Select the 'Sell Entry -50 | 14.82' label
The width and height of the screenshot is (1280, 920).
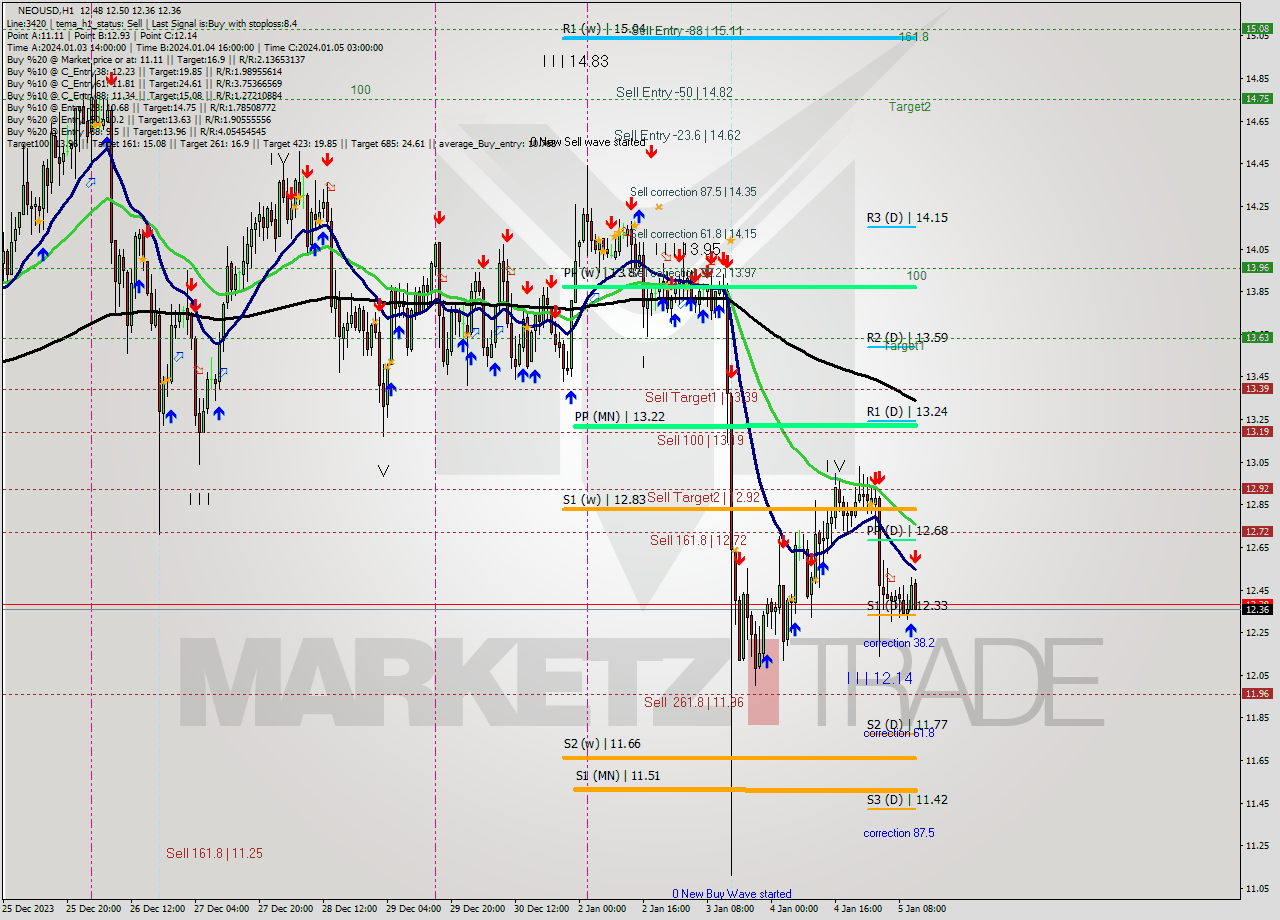click(674, 92)
